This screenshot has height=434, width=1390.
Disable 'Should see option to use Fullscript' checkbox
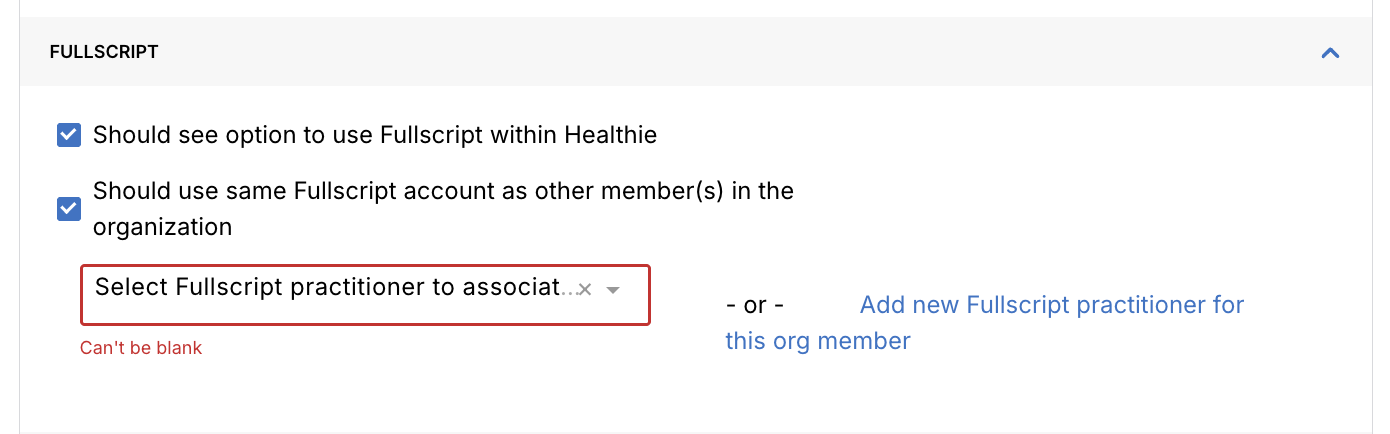[x=69, y=135]
